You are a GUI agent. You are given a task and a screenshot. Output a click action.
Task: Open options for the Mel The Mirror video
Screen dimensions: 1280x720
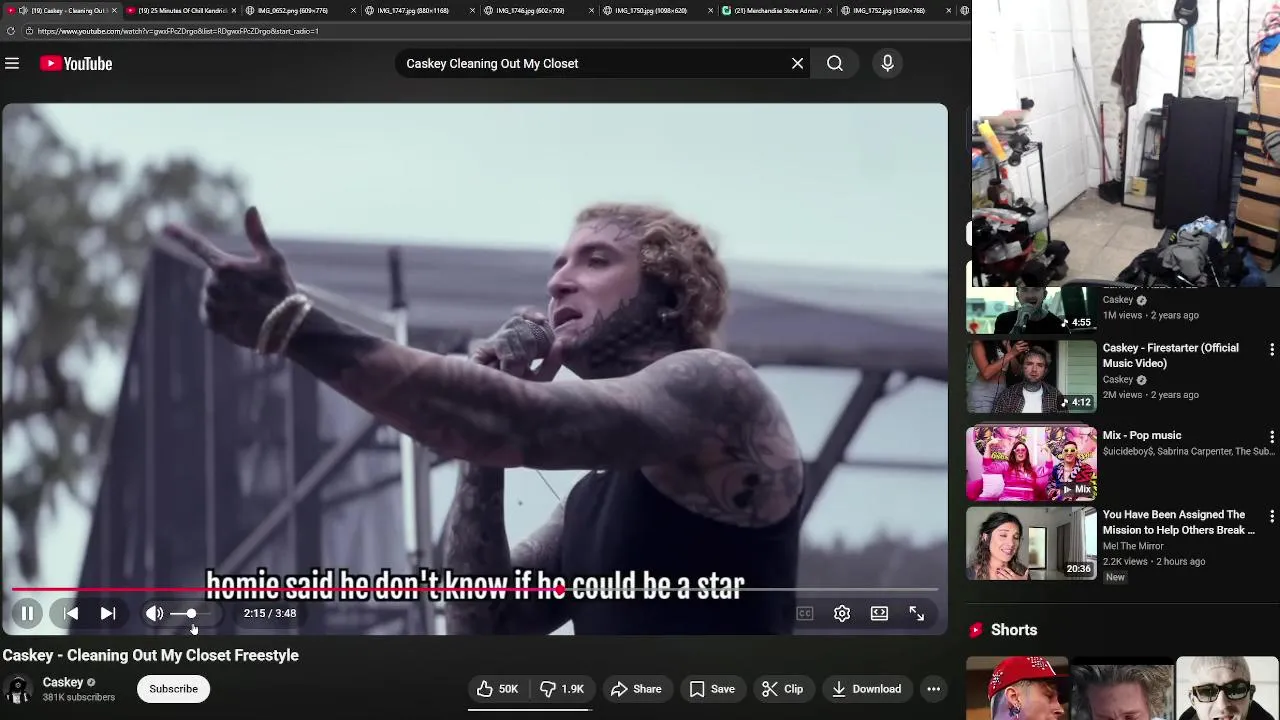1271,517
